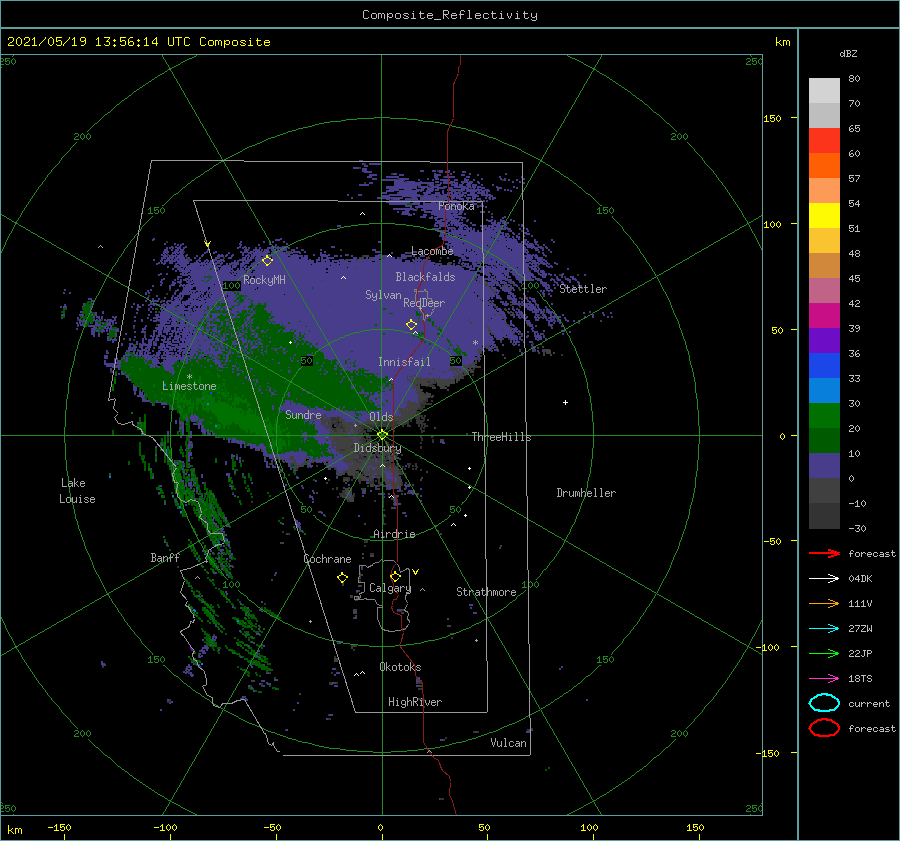The image size is (900, 841).
Task: Click the Ponoka label
Action: (x=456, y=206)
